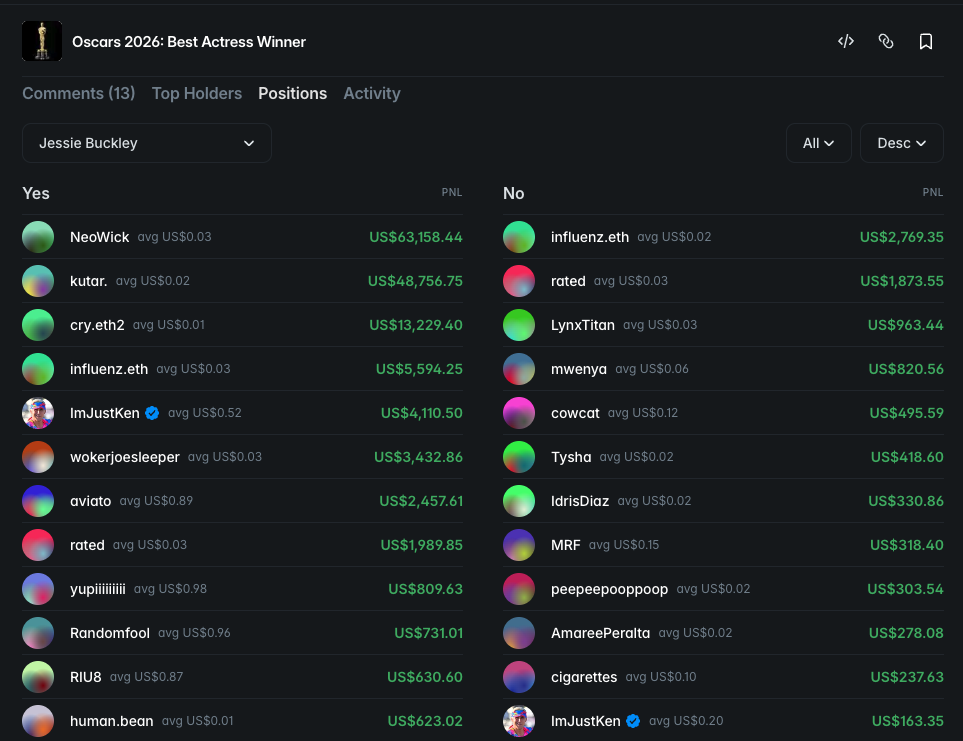Click the 'avg US$0.98' text

(x=170, y=589)
